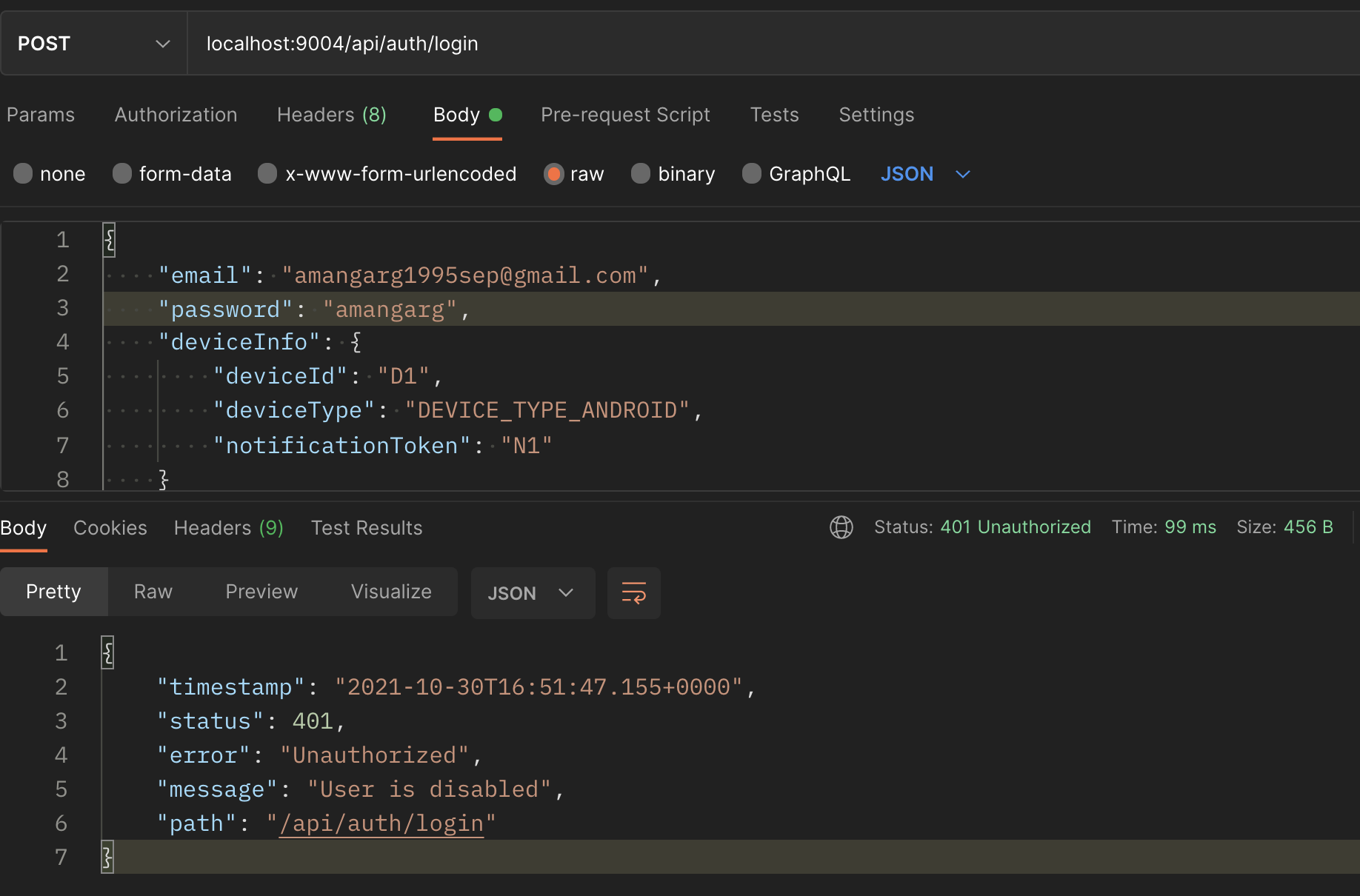Open the response format JSON dropdown
Screen dimensions: 1360x896
[x=532, y=592]
